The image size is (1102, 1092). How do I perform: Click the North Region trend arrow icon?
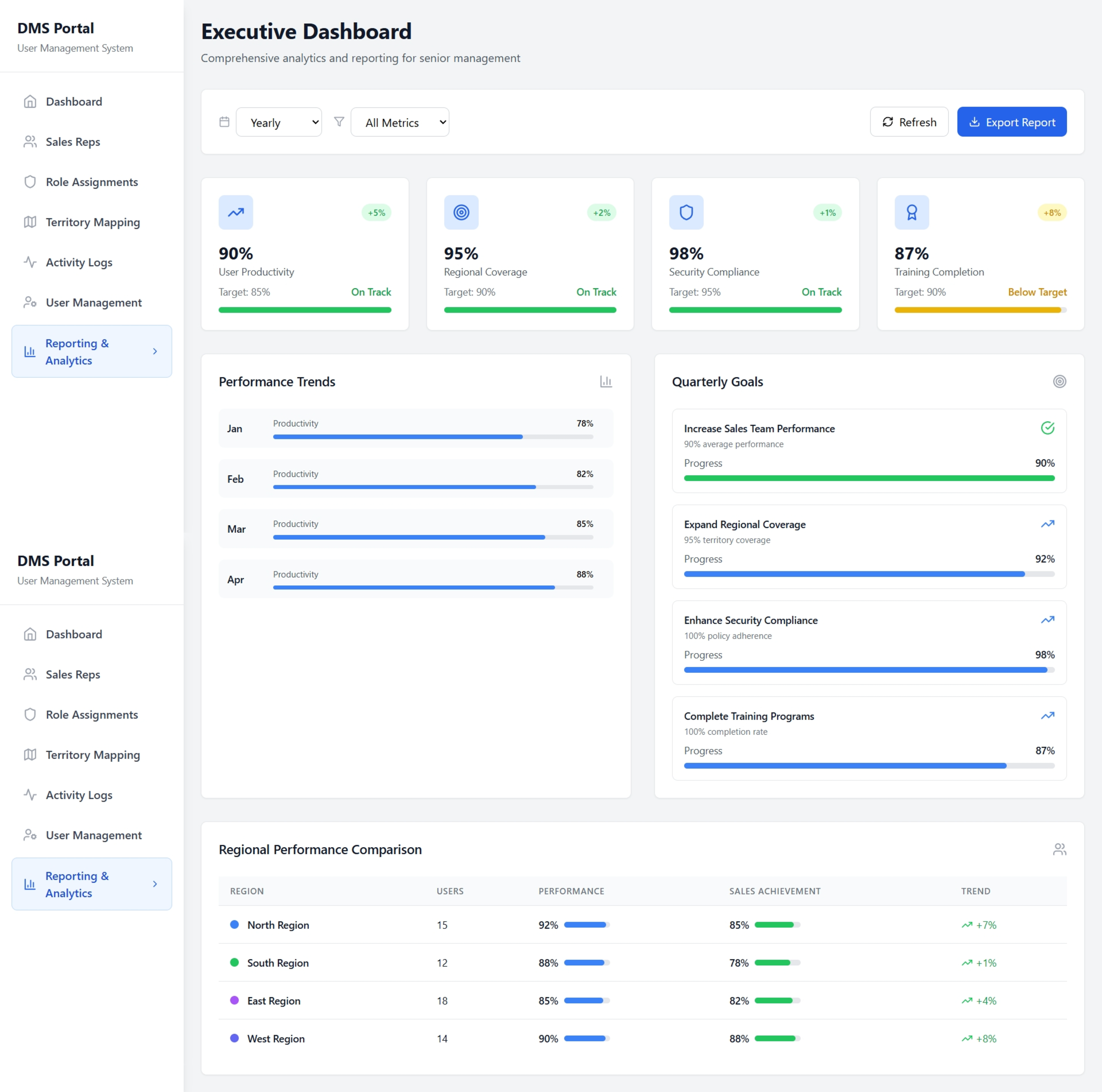click(967, 925)
